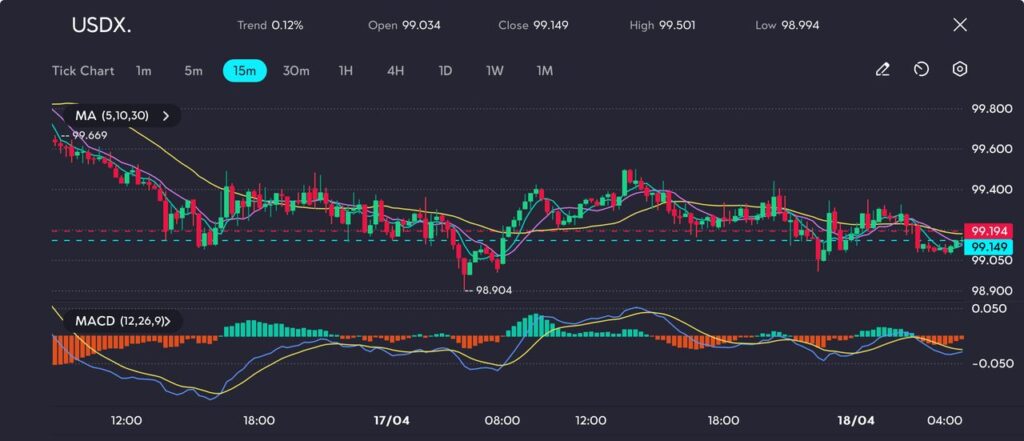Select the 1m timeframe
Screen dimensions: 1024x441
tap(144, 71)
